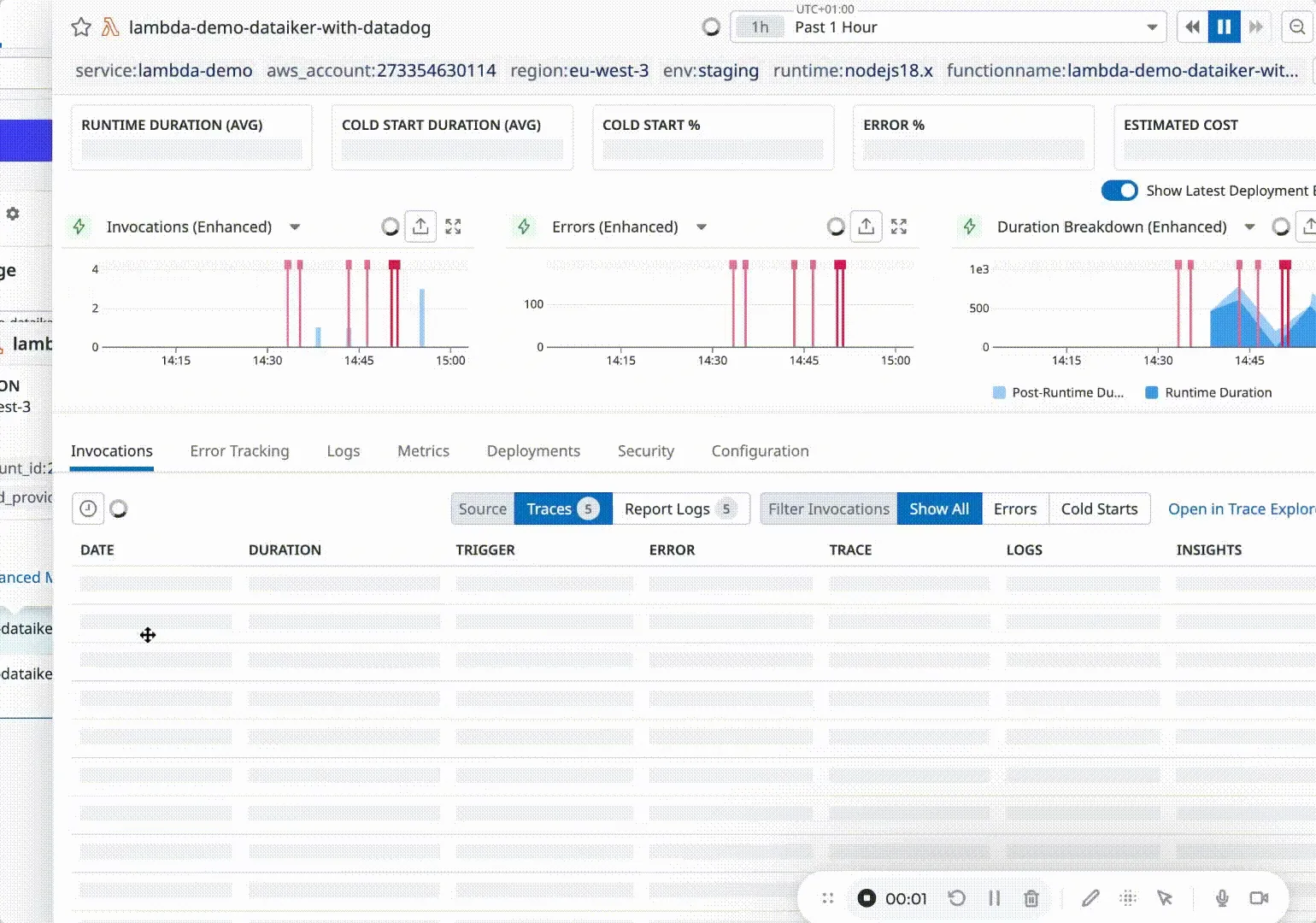The image size is (1316, 923).
Task: Favorite the function with the star icon
Action: pos(80,26)
